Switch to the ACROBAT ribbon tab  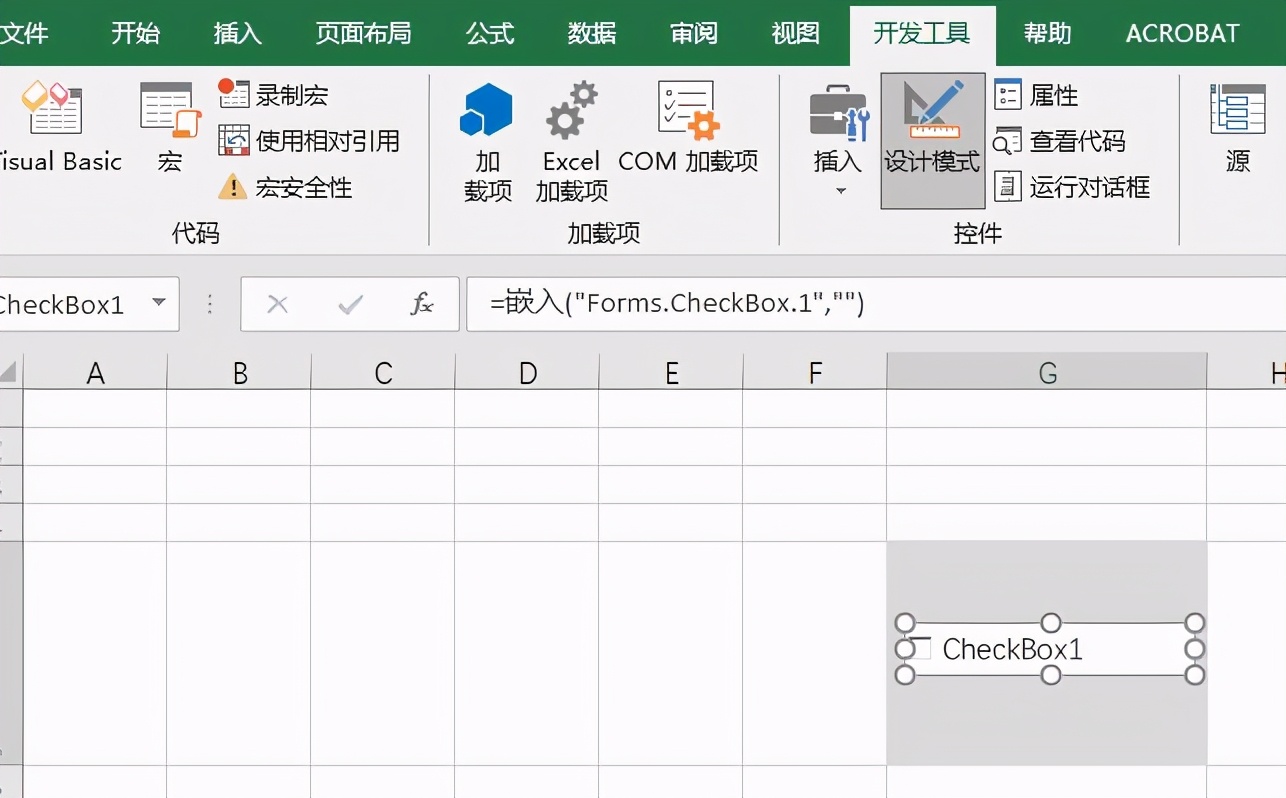pos(1181,32)
